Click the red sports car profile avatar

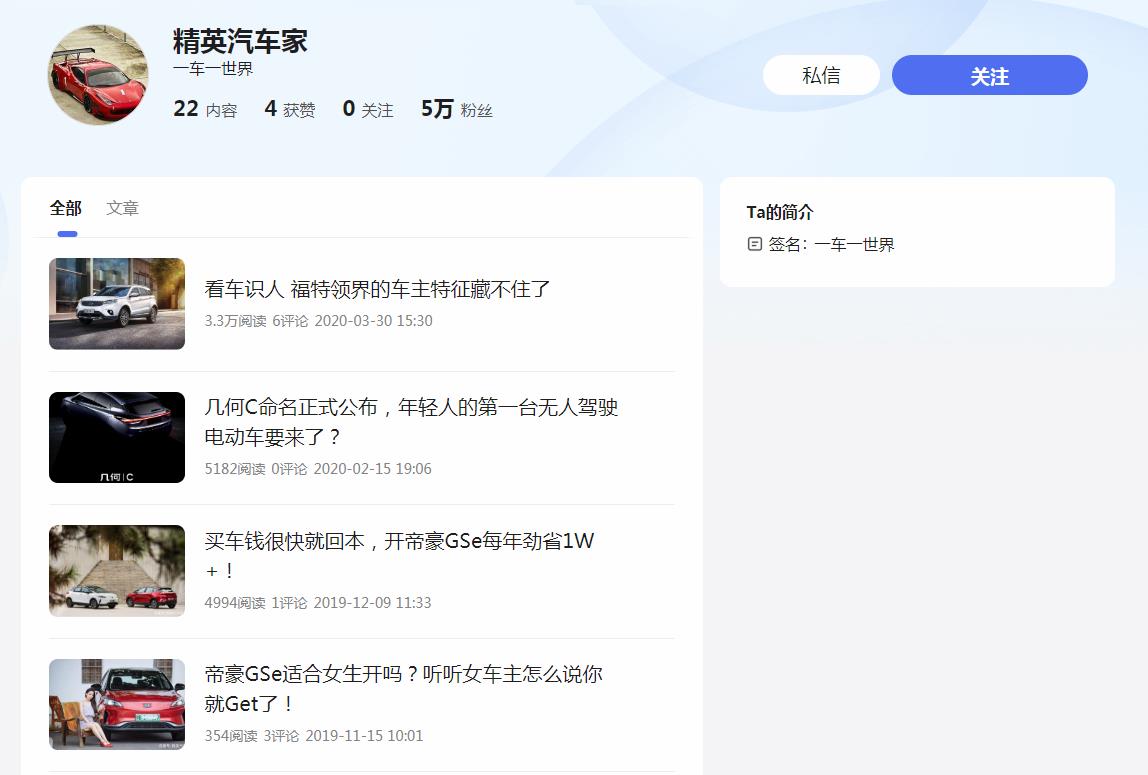tap(98, 75)
